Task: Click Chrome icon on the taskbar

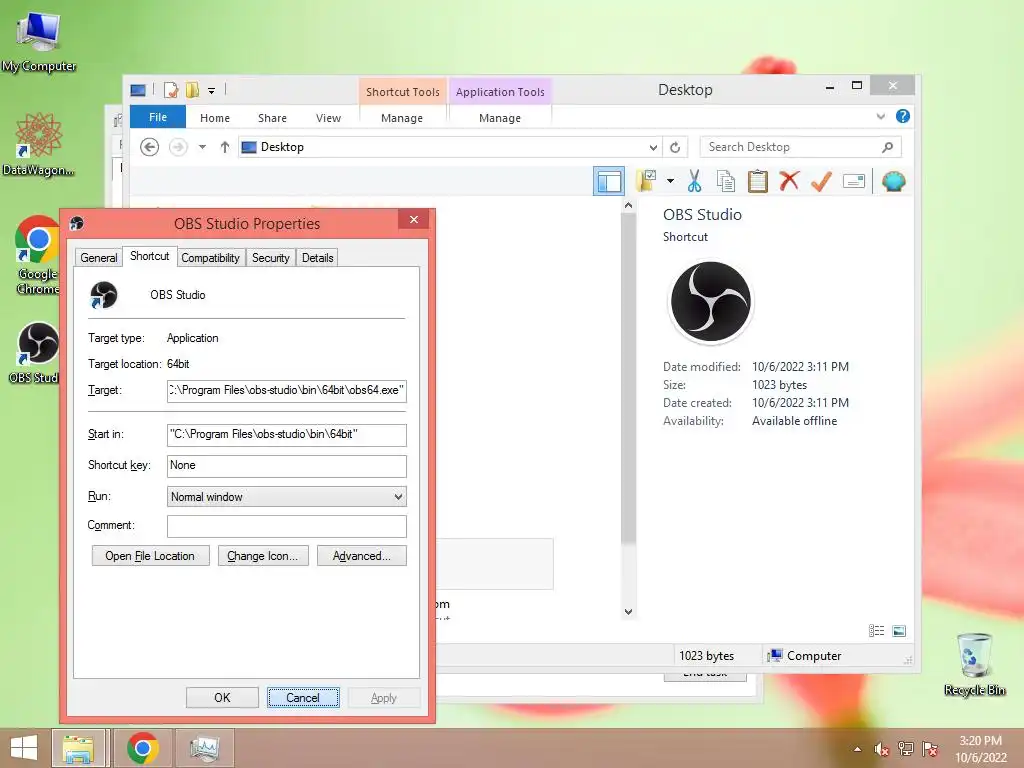Action: tap(143, 748)
